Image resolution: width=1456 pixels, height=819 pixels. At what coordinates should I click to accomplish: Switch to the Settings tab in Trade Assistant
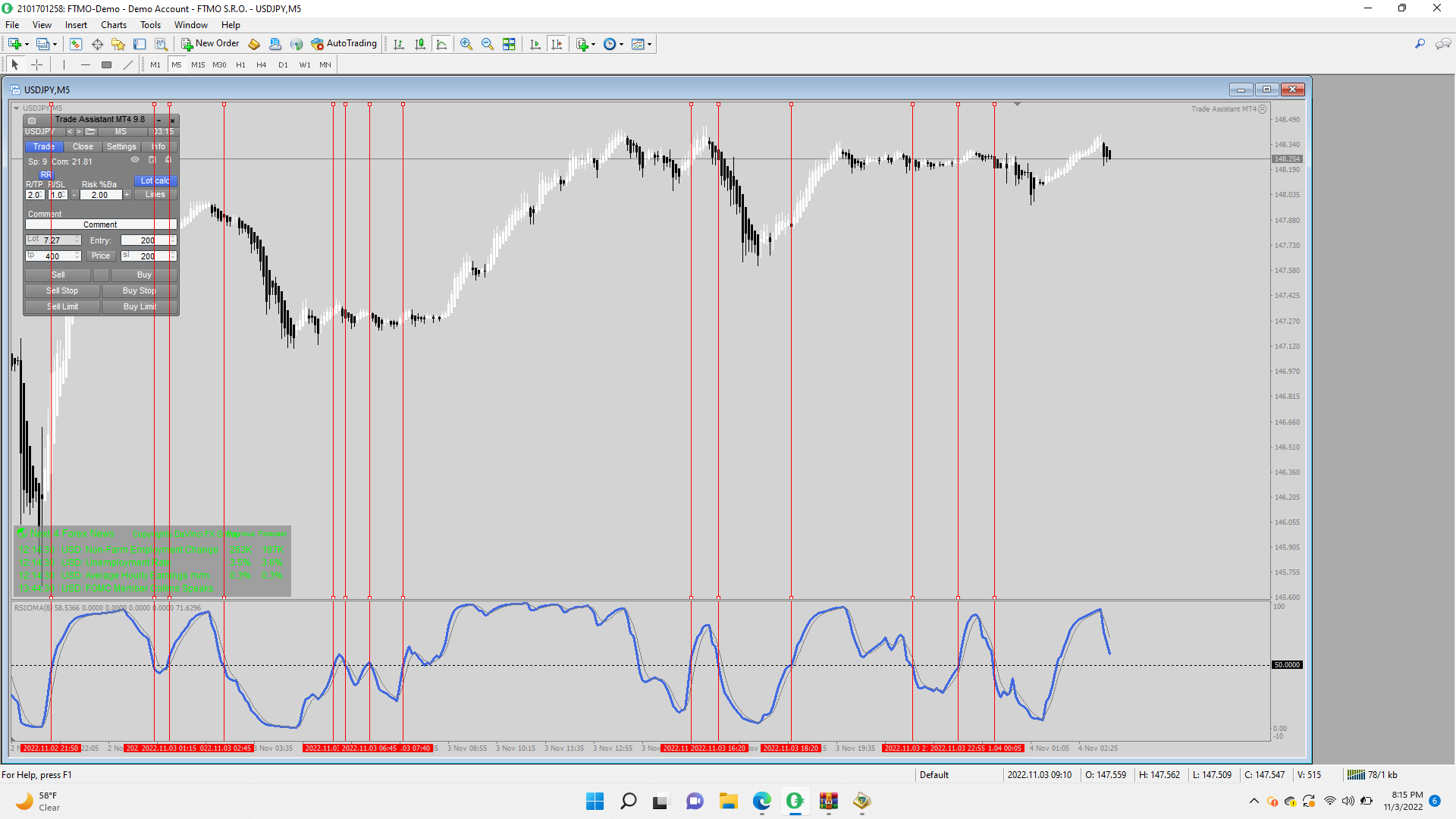pyautogui.click(x=121, y=147)
